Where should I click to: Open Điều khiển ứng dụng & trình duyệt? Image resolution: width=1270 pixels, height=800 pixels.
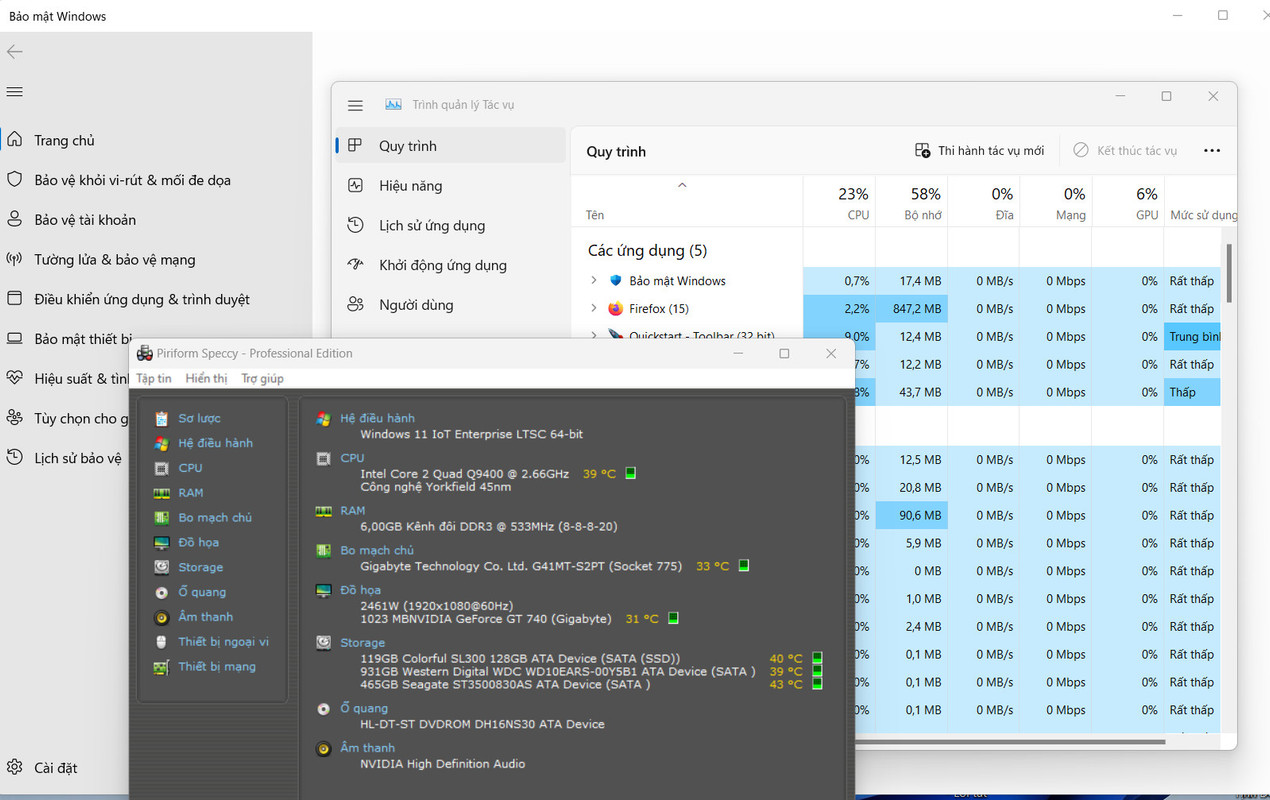coord(141,299)
